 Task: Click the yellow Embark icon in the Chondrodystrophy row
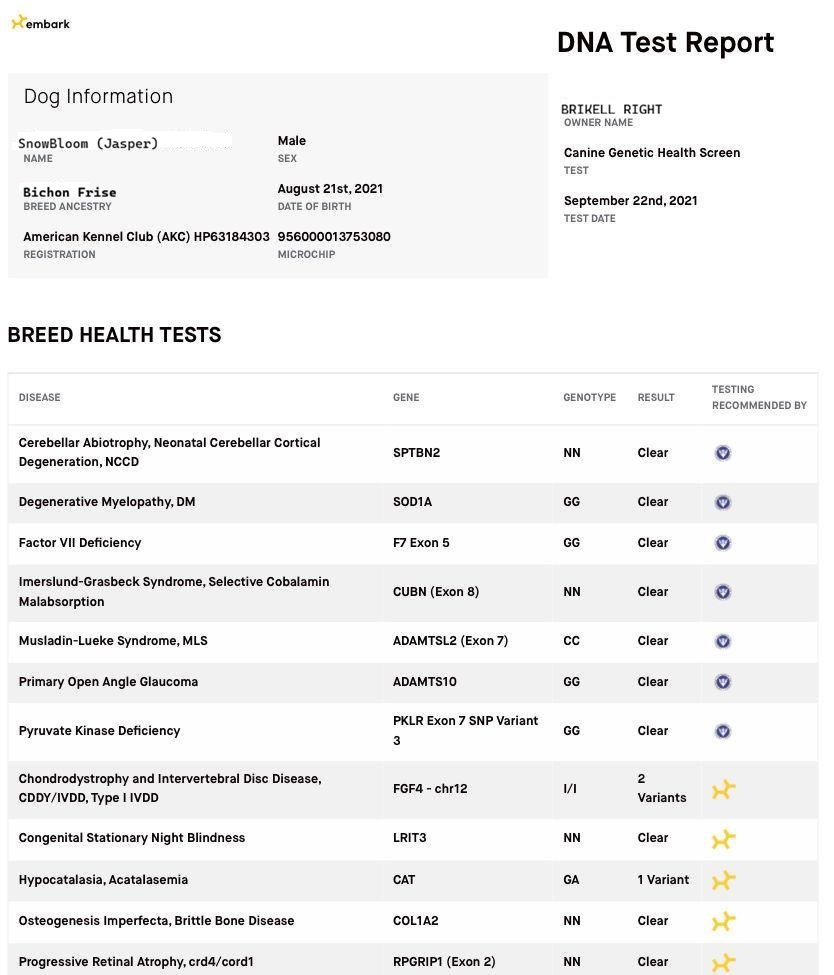click(723, 789)
